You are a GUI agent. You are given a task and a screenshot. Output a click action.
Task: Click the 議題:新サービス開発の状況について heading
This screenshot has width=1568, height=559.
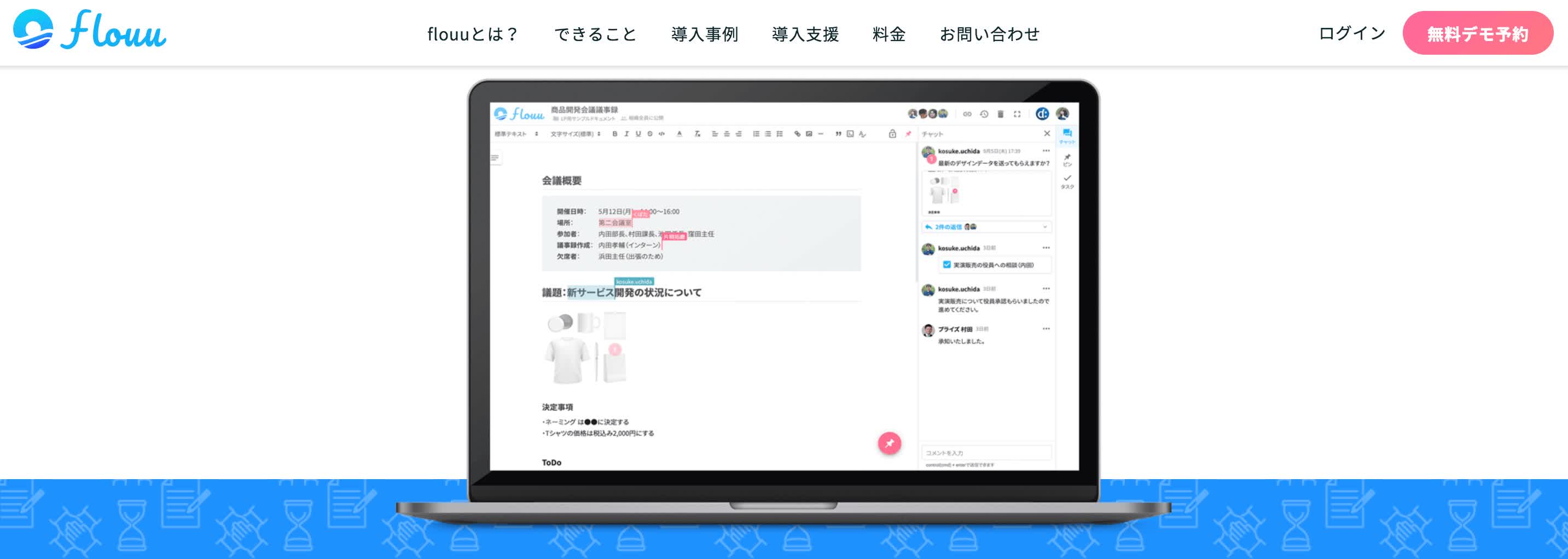(622, 293)
